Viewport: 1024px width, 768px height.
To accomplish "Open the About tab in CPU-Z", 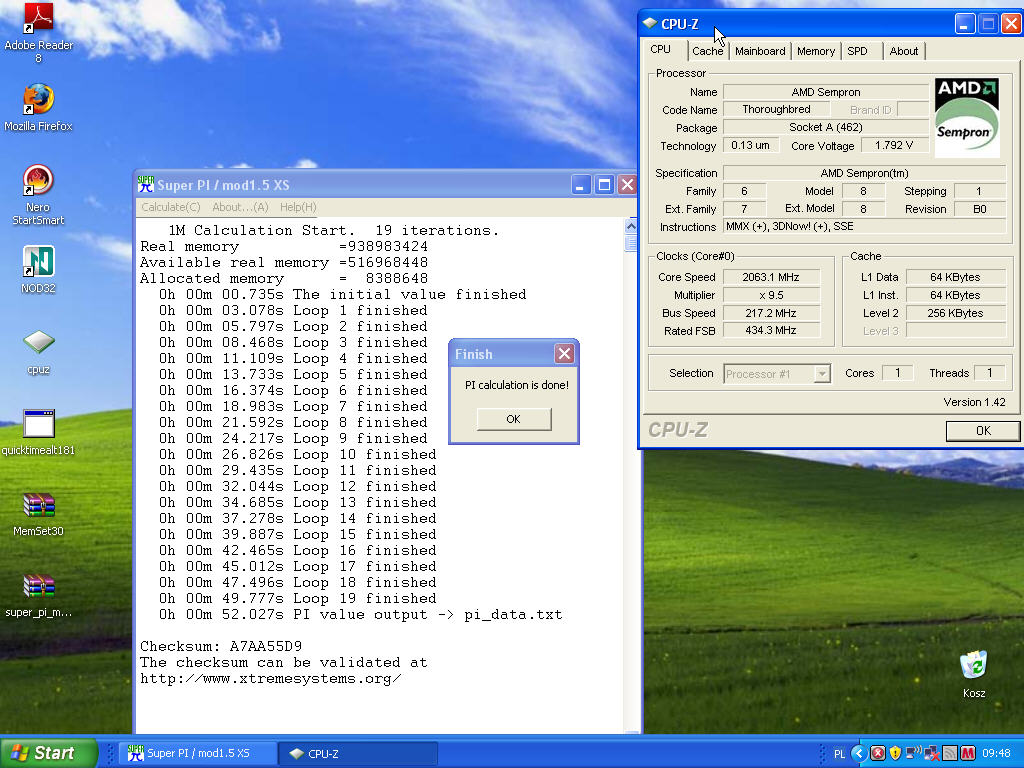I will click(904, 51).
